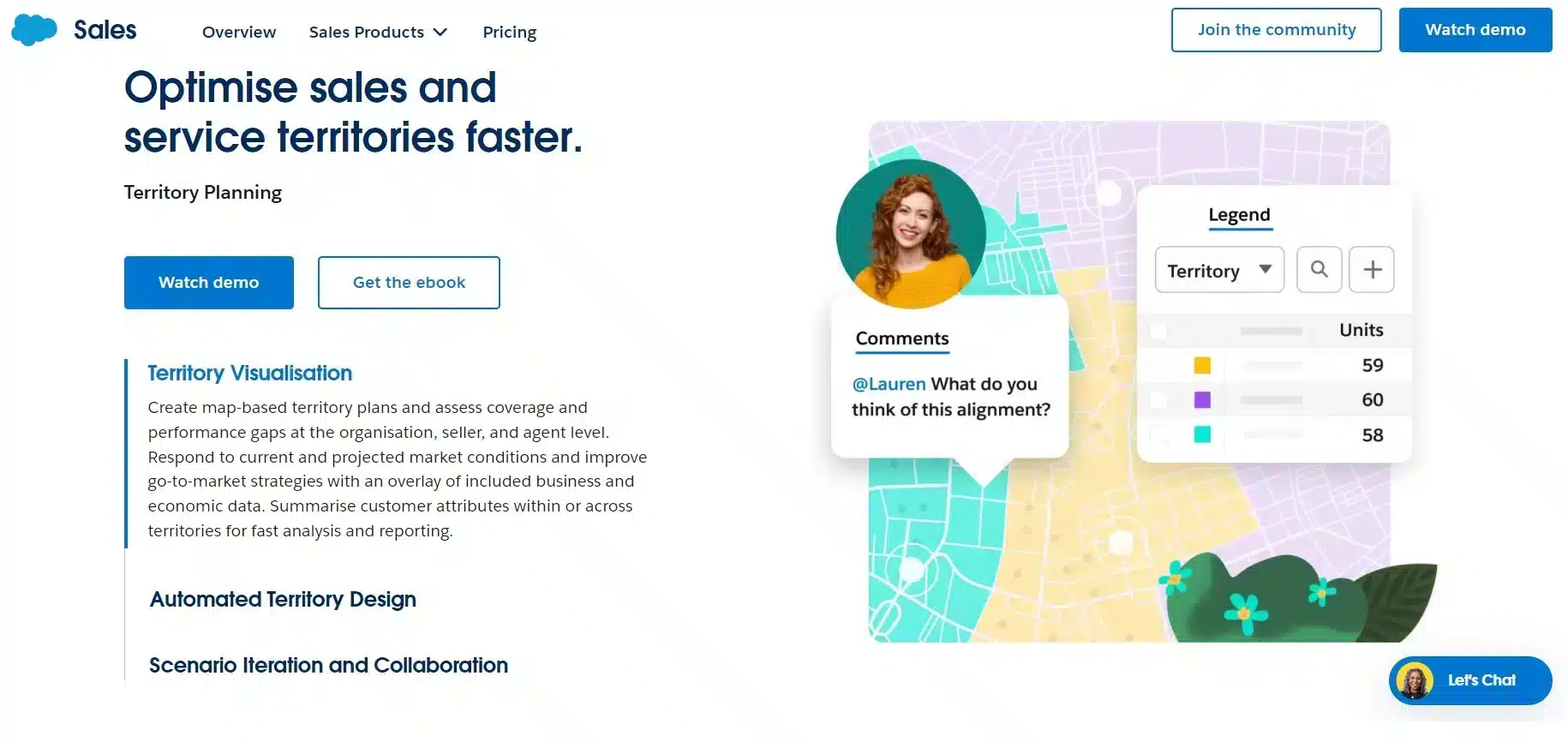This screenshot has height=742, width=1568.
Task: Click the teal swatch beside 58
Action: click(x=1202, y=435)
